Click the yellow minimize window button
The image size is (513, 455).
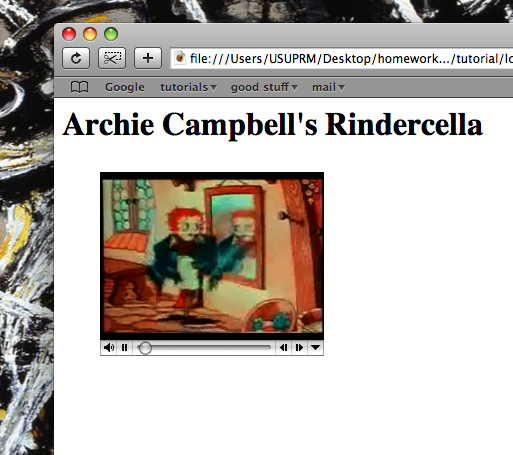pyautogui.click(x=90, y=34)
